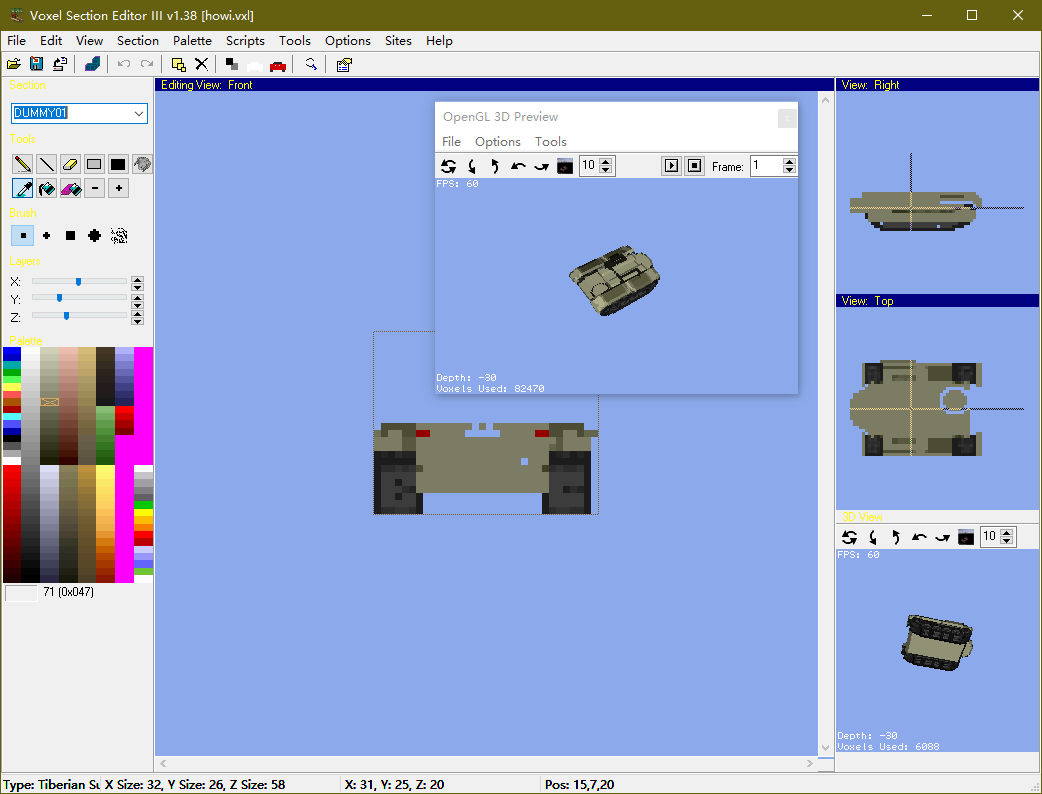Click the screenshot icon in 3D View panel
This screenshot has height=794, width=1042.
[966, 537]
